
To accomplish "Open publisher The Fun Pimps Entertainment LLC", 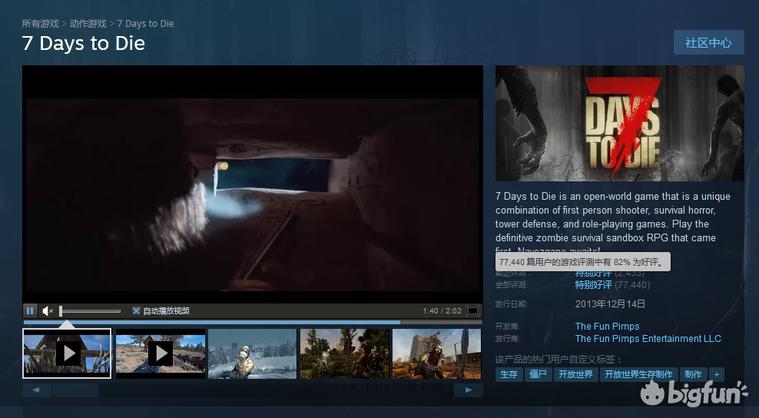I will 648,339.
